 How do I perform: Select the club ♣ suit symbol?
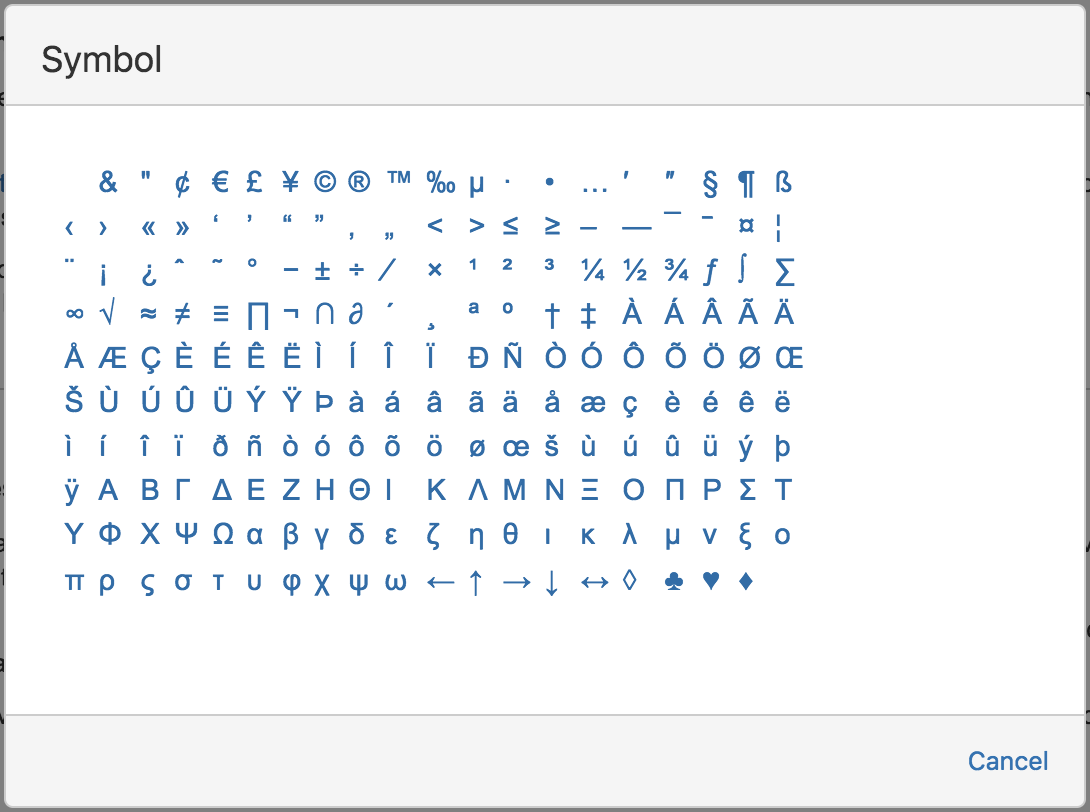(x=674, y=581)
